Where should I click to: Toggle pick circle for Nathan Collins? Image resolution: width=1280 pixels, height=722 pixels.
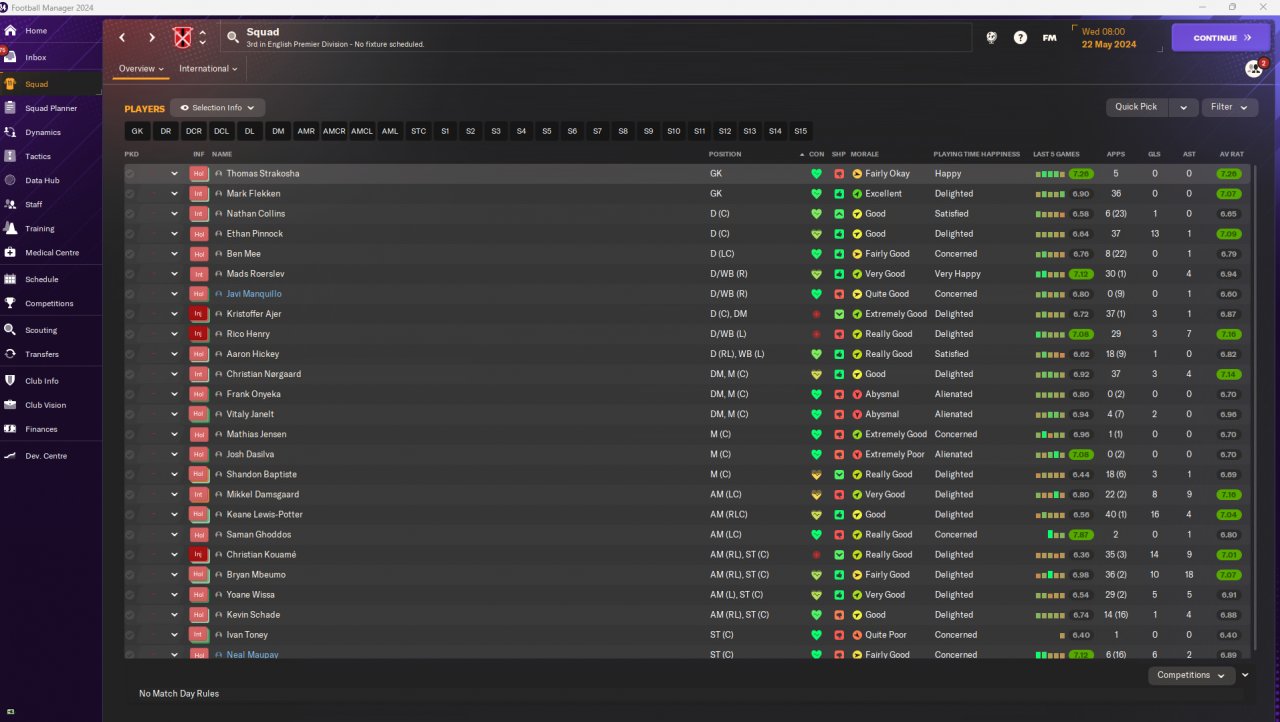(x=130, y=214)
